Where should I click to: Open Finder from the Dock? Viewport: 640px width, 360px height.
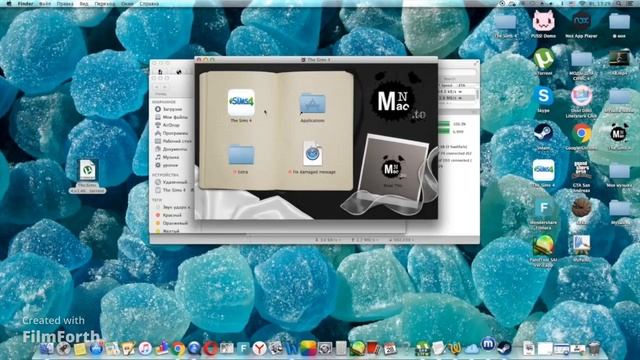pyautogui.click(x=47, y=348)
